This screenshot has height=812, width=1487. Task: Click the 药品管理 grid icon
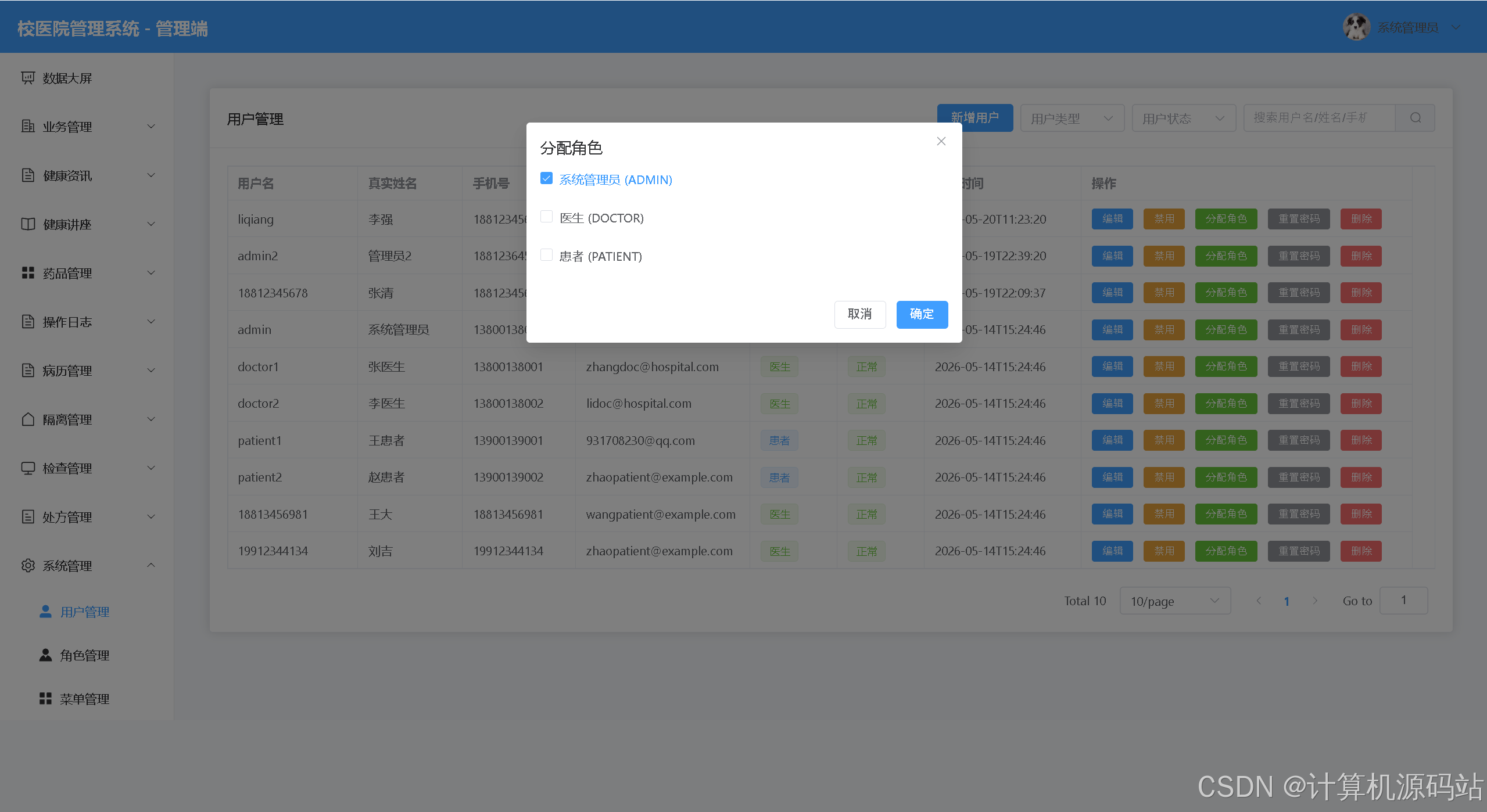28,272
